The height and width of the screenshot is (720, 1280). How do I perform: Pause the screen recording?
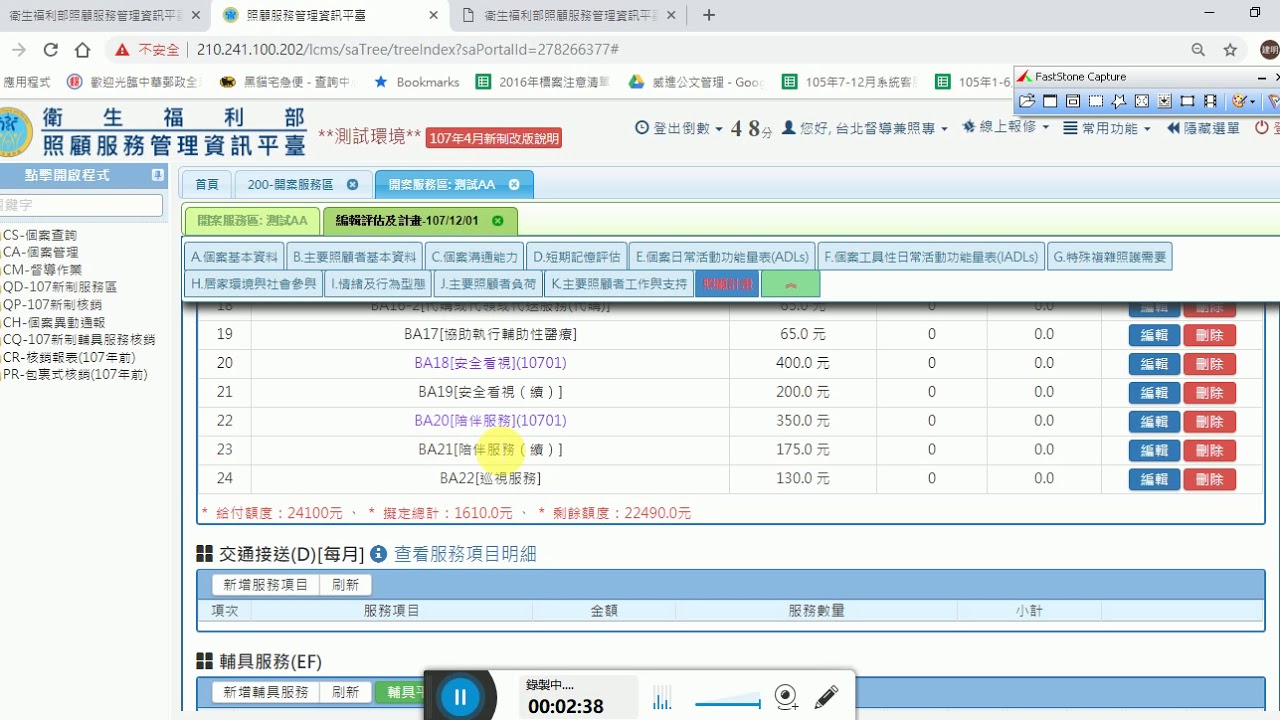click(460, 697)
